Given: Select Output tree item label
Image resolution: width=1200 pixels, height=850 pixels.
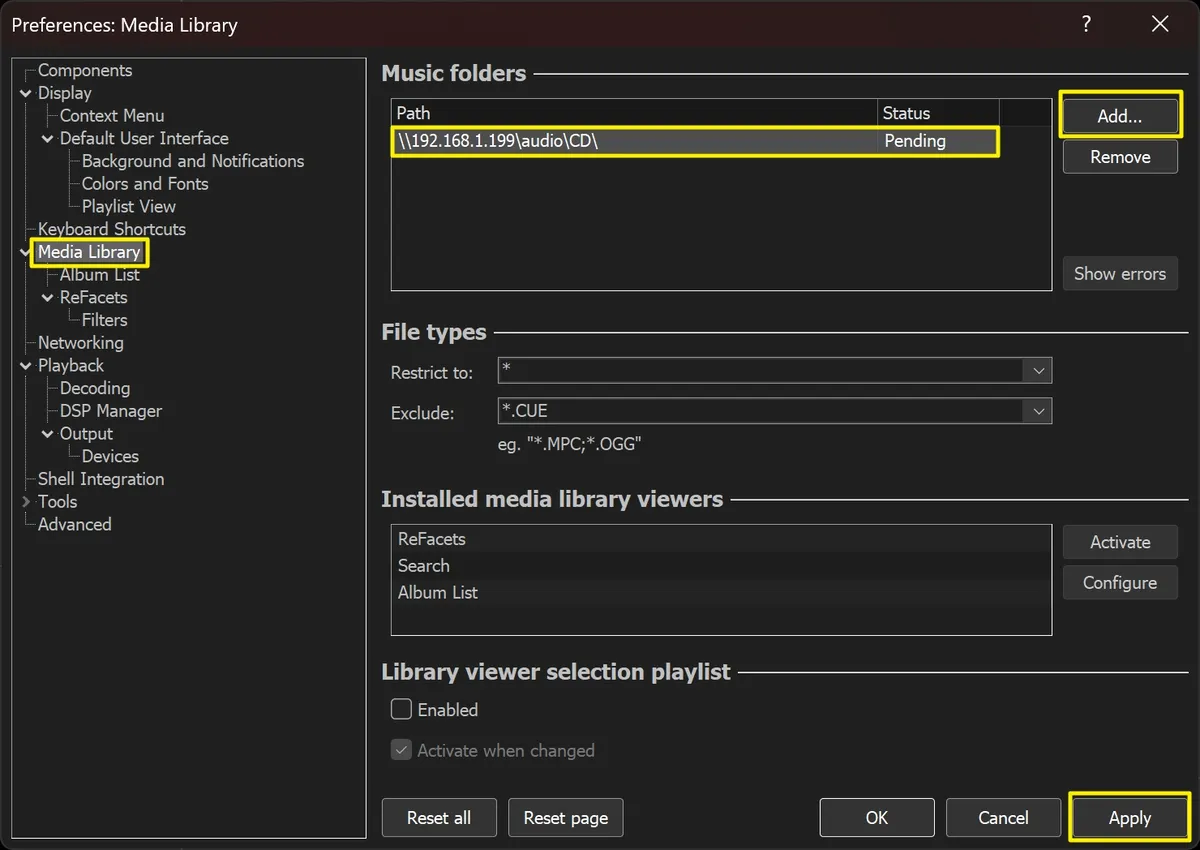Looking at the screenshot, I should coord(86,434).
